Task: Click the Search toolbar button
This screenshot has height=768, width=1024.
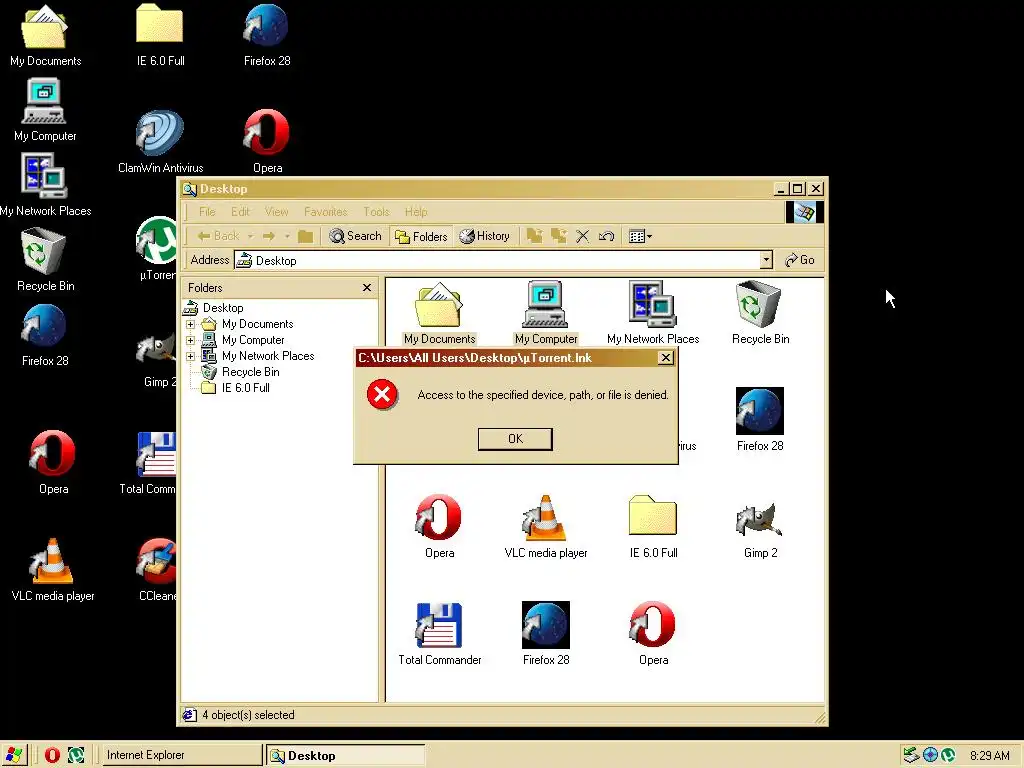Action: 355,236
